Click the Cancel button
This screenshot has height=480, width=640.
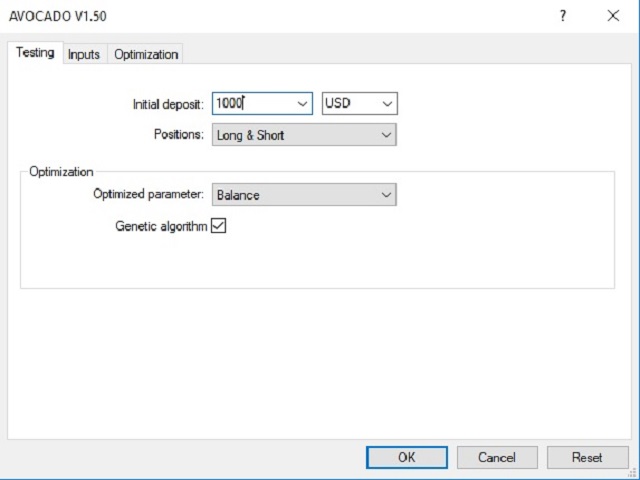coord(497,457)
